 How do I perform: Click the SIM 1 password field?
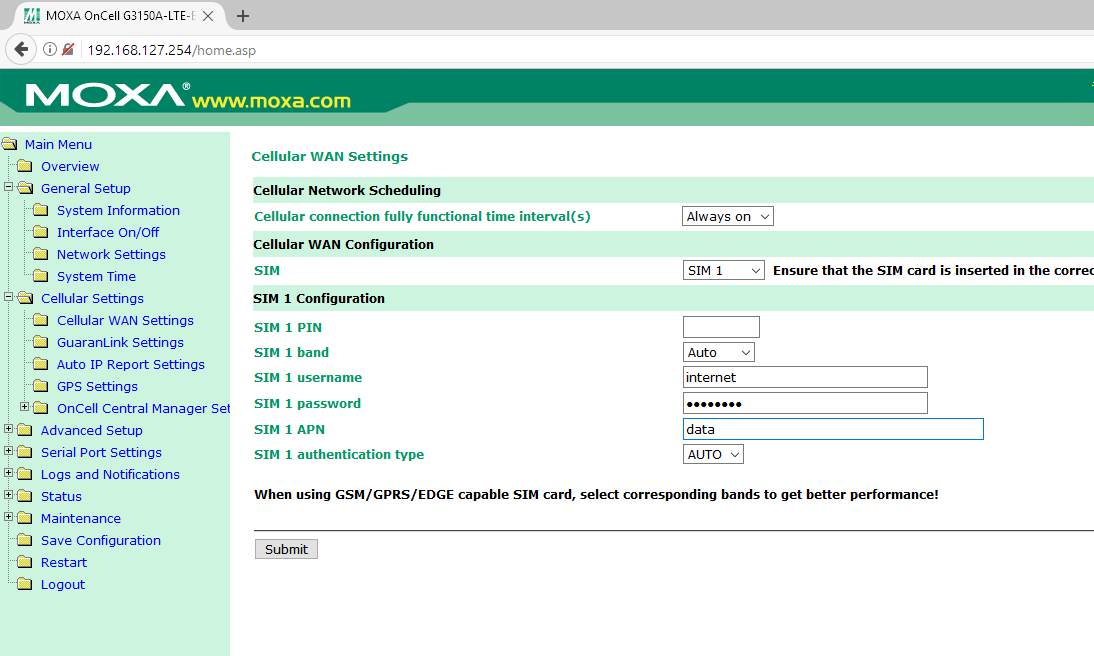pyautogui.click(x=805, y=403)
